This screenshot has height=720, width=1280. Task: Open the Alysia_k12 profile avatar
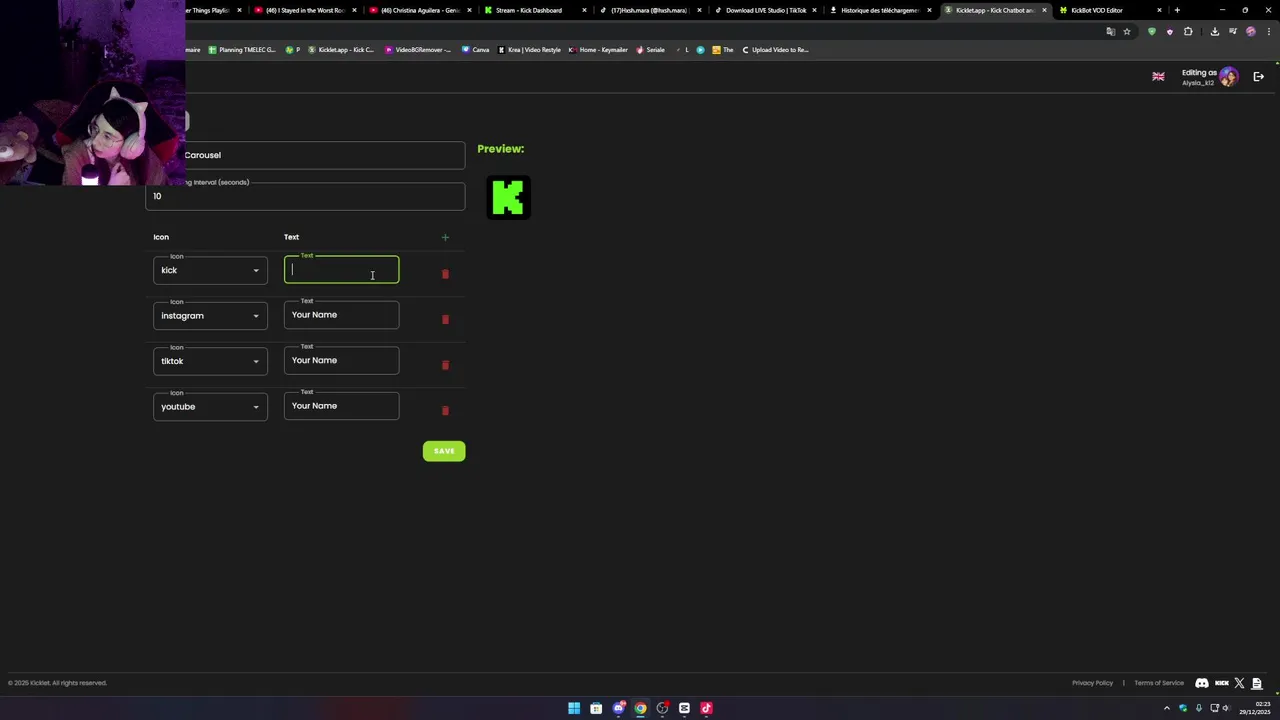pyautogui.click(x=1228, y=77)
